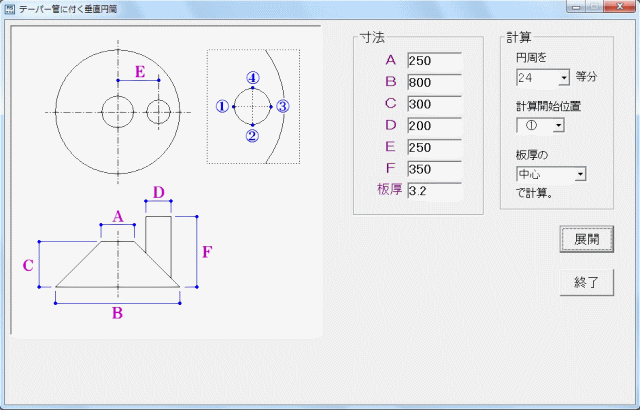Close the window with the X button
Screen dimensions: 640x410
point(620,7)
